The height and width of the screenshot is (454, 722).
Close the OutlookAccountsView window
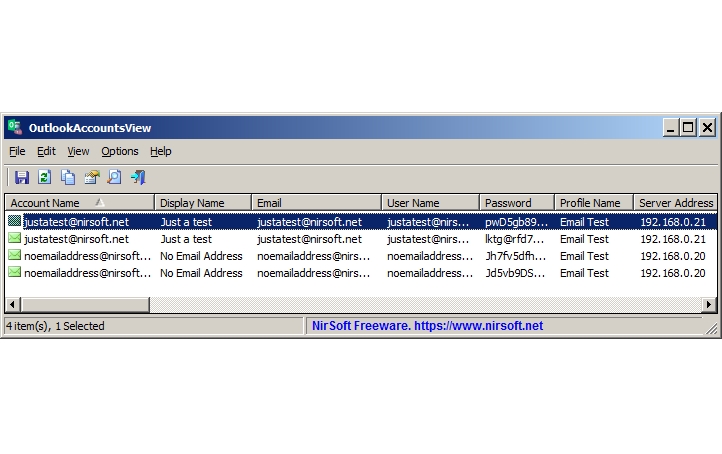tap(707, 128)
